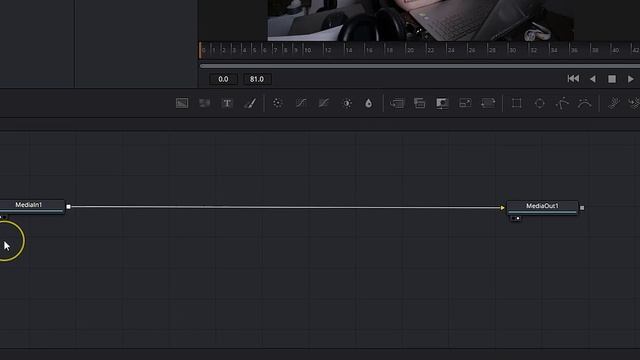Screen dimensions: 640x360
Task: Add a Hue Curves node
Action: [324, 103]
